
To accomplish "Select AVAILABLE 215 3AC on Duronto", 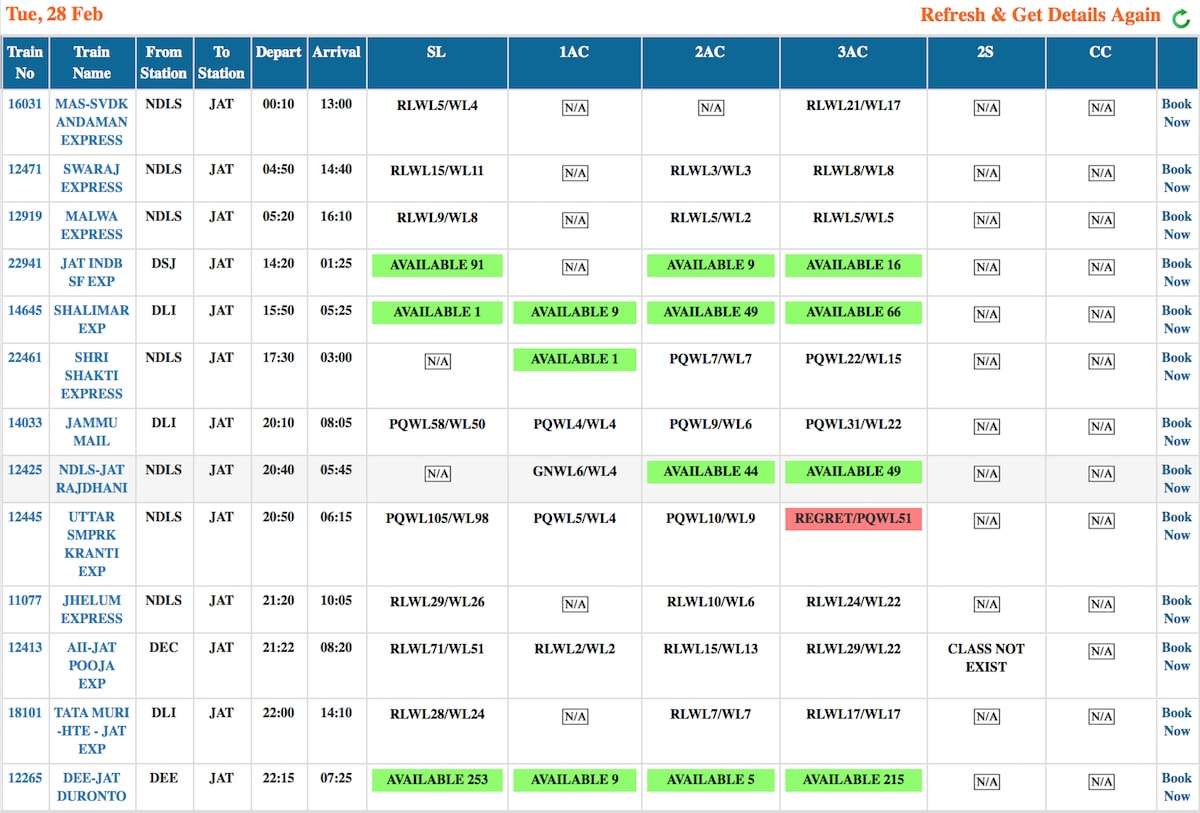I will 853,779.
